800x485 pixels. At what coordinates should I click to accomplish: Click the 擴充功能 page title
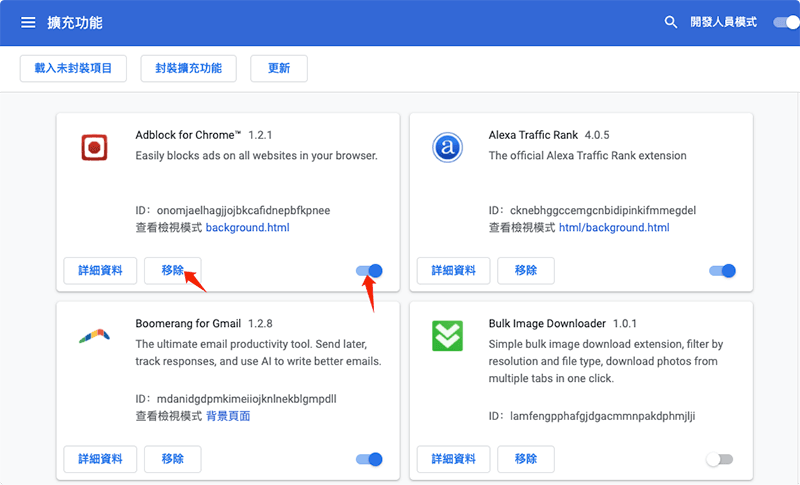tap(75, 22)
